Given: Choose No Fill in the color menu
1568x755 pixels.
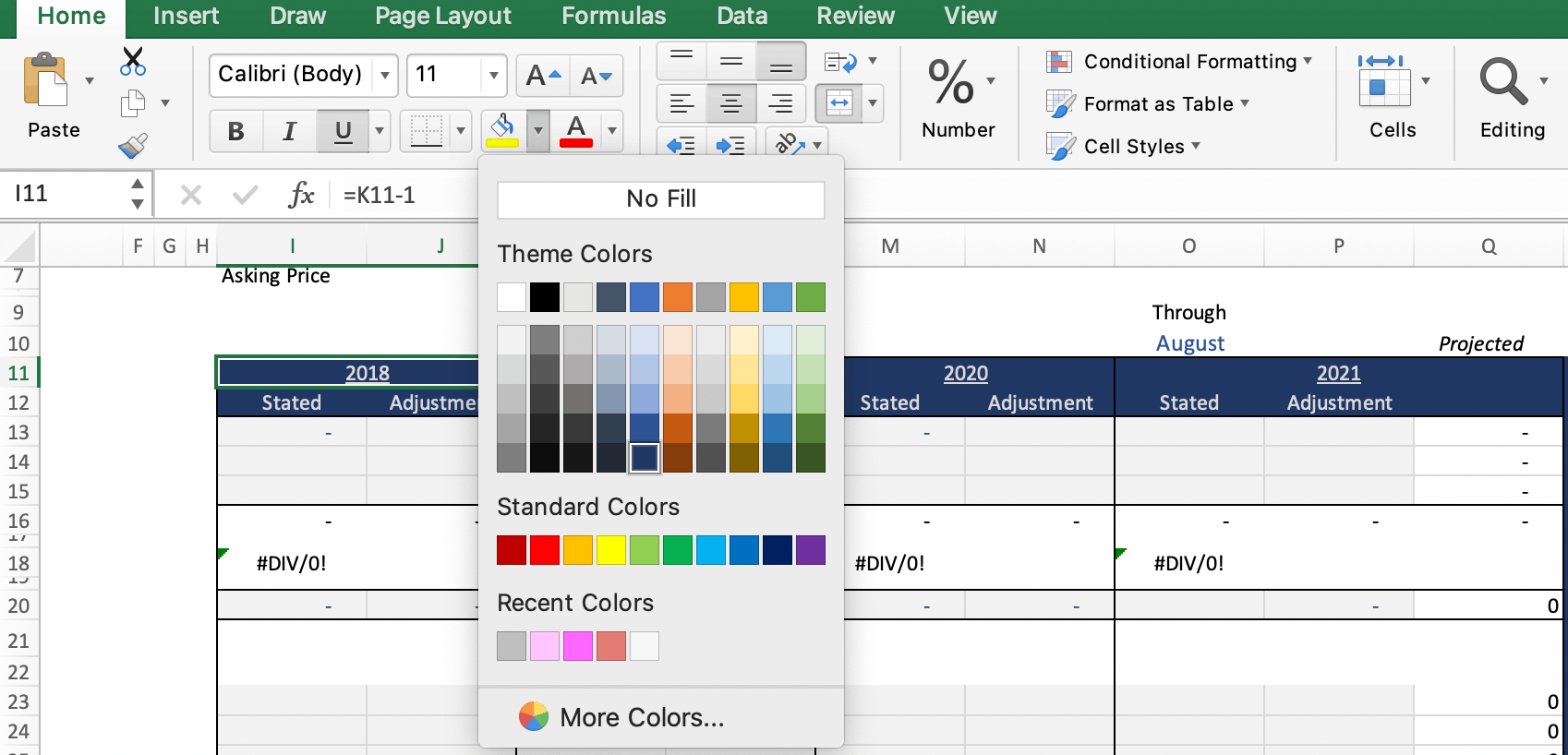Looking at the screenshot, I should (661, 199).
